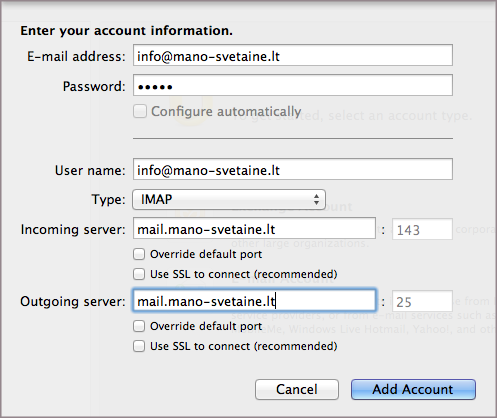Viewport: 497px width, 418px height.
Task: Click the Cancel button
Action: tap(297, 389)
